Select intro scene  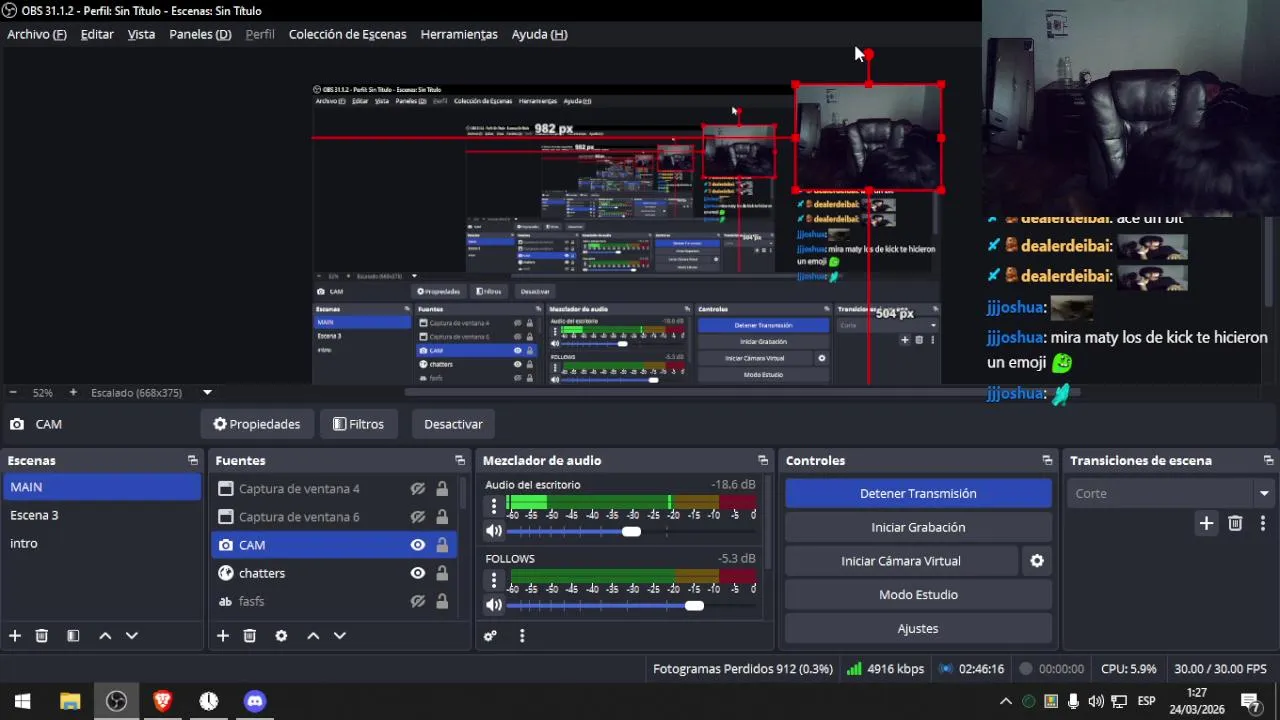coord(101,543)
